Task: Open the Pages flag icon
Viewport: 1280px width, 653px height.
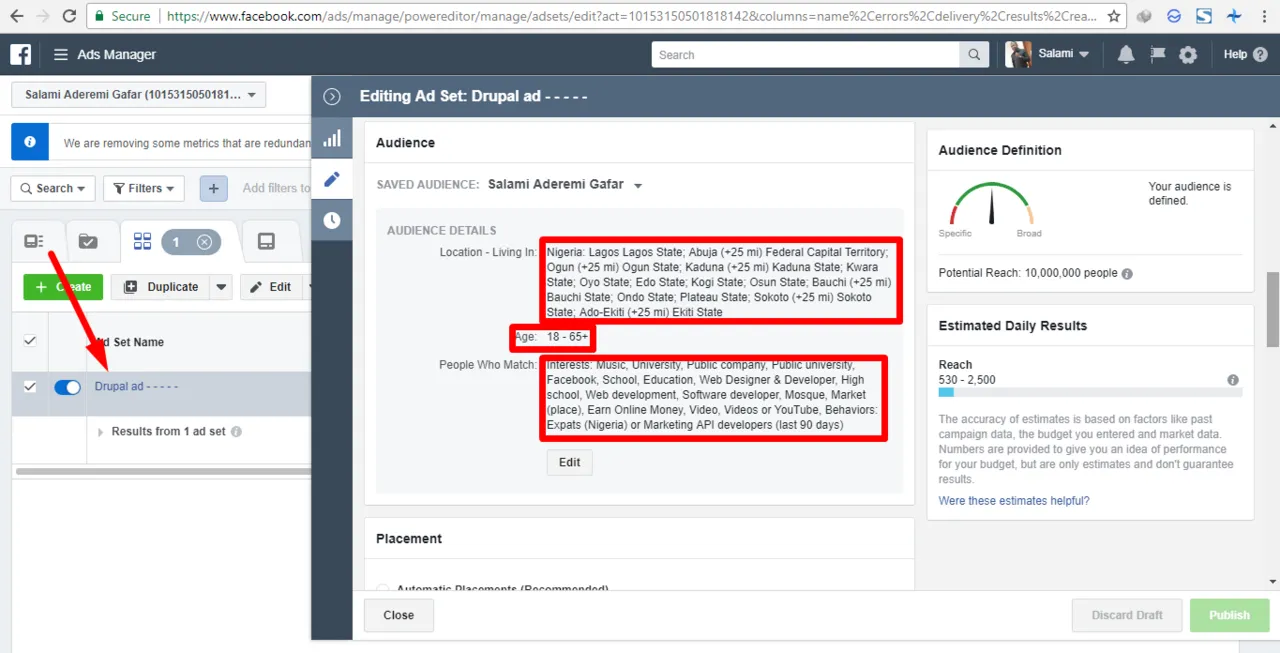Action: pos(1157,55)
